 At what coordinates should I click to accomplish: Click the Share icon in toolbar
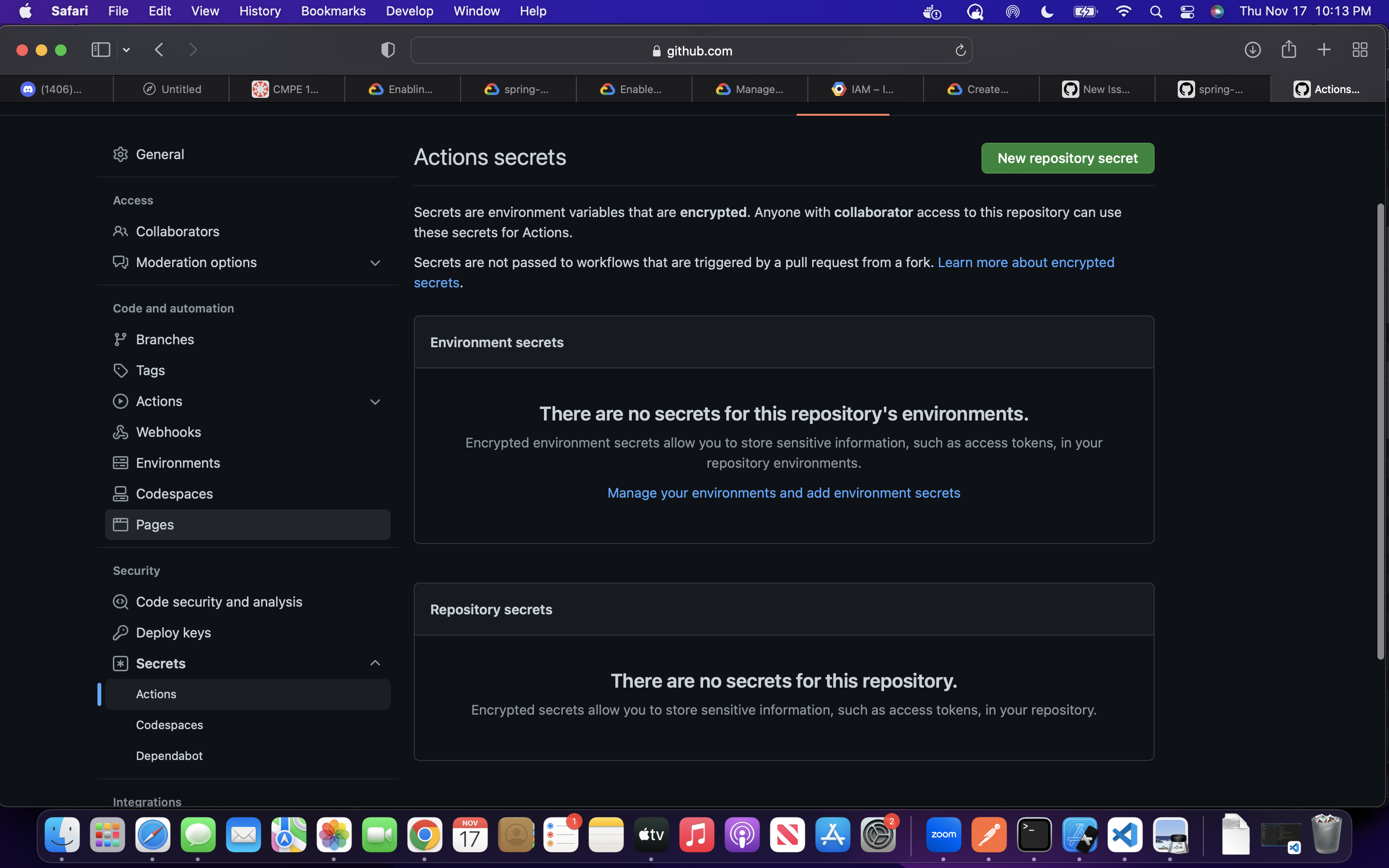pos(1289,49)
